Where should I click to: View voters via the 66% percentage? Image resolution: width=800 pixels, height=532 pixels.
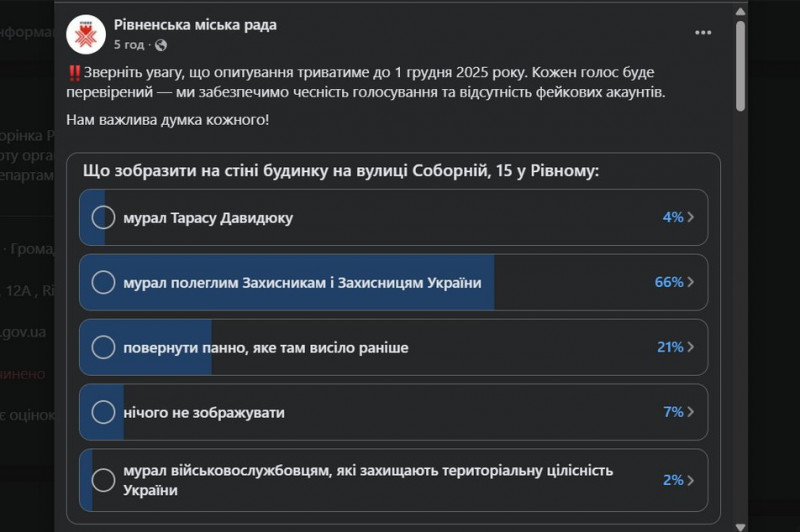coord(668,283)
